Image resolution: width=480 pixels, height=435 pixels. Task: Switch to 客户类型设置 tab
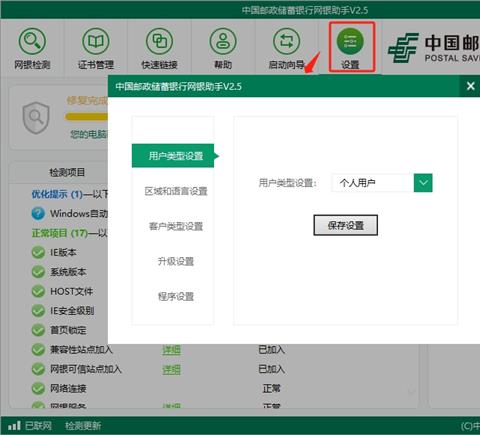(x=176, y=226)
